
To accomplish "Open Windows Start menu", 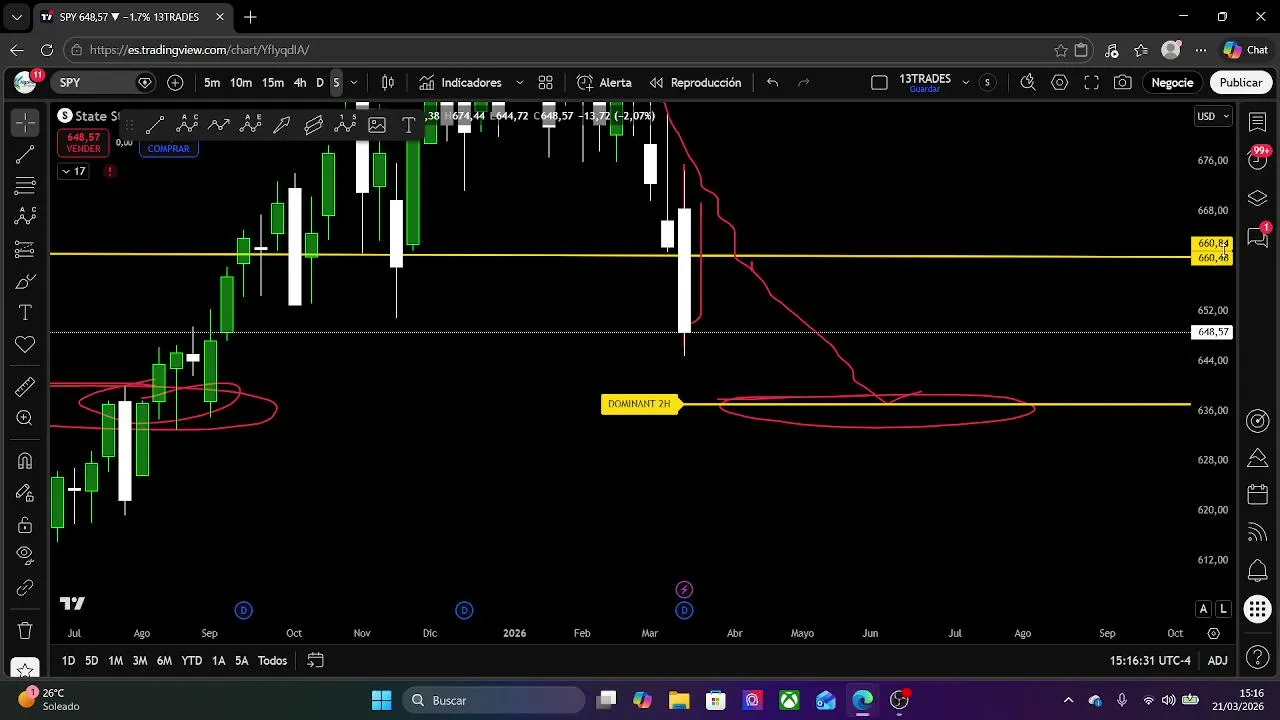I will (x=381, y=700).
